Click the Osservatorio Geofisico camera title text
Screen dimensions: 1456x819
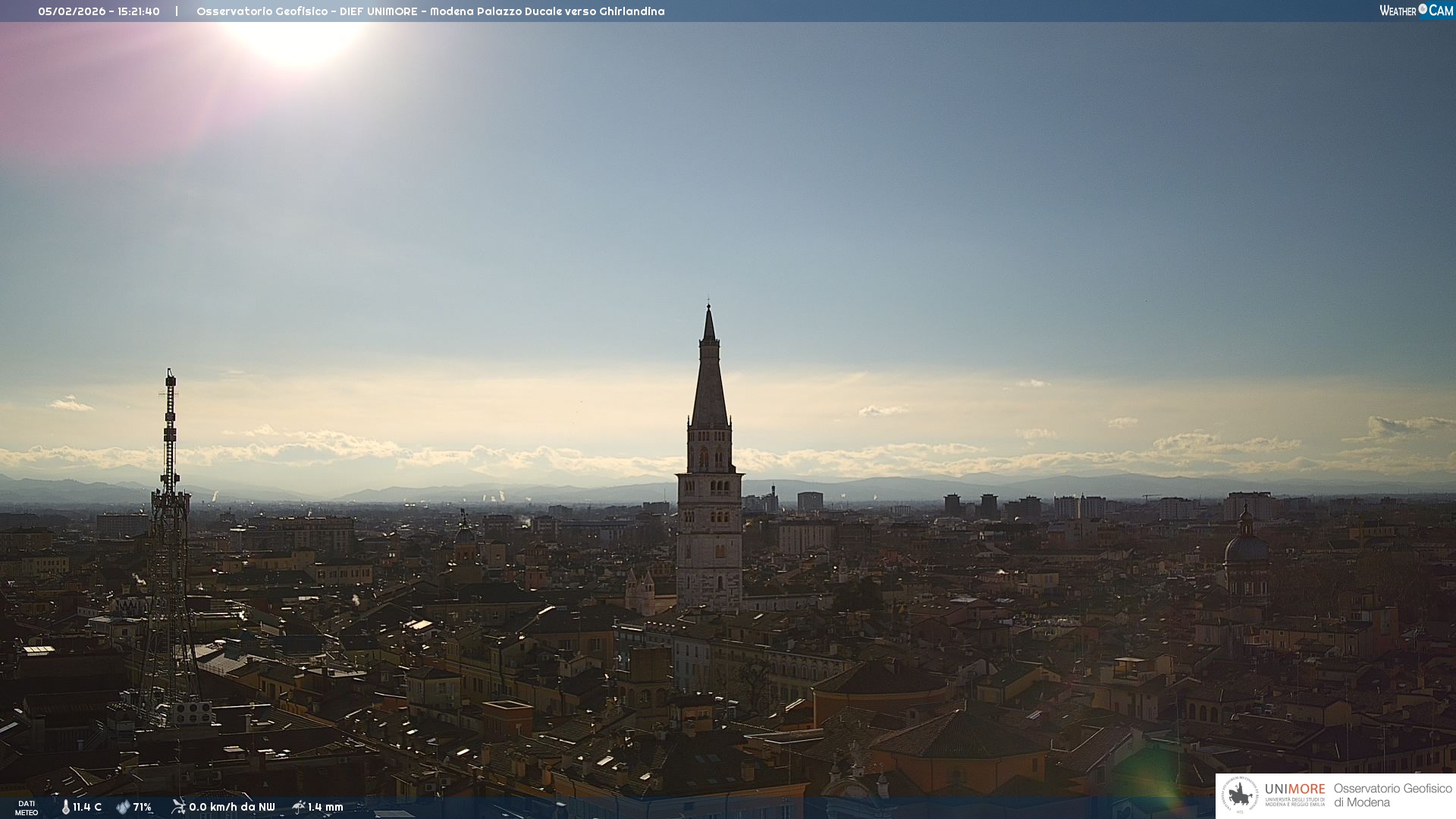click(430, 11)
